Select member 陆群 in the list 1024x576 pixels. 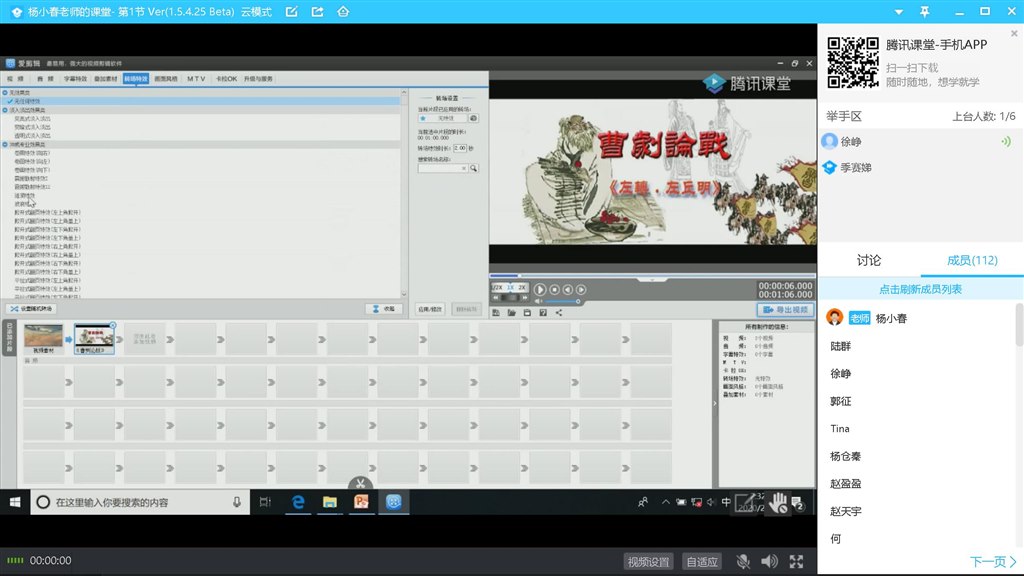[840, 346]
